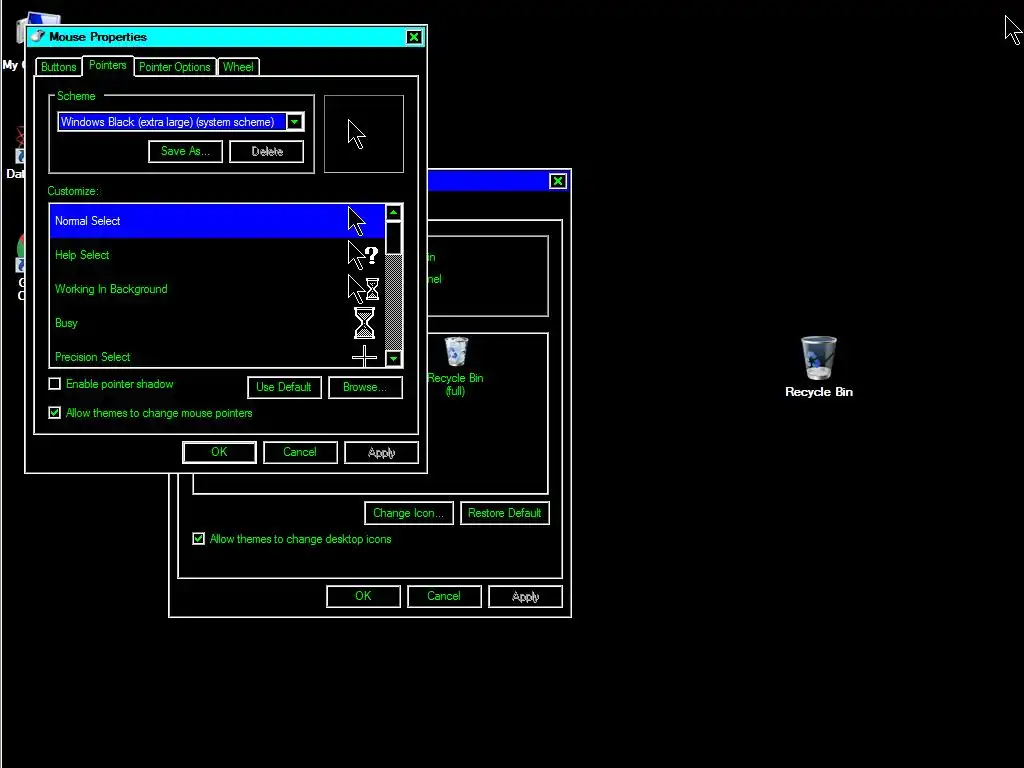This screenshot has height=768, width=1024.
Task: Open the Scheme dropdown arrow
Action: pyautogui.click(x=295, y=121)
